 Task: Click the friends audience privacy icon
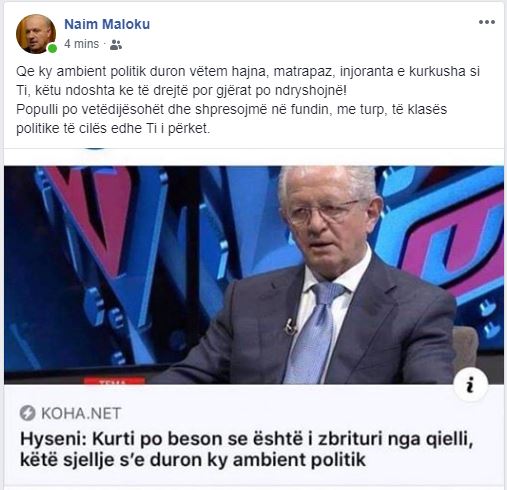click(116, 44)
